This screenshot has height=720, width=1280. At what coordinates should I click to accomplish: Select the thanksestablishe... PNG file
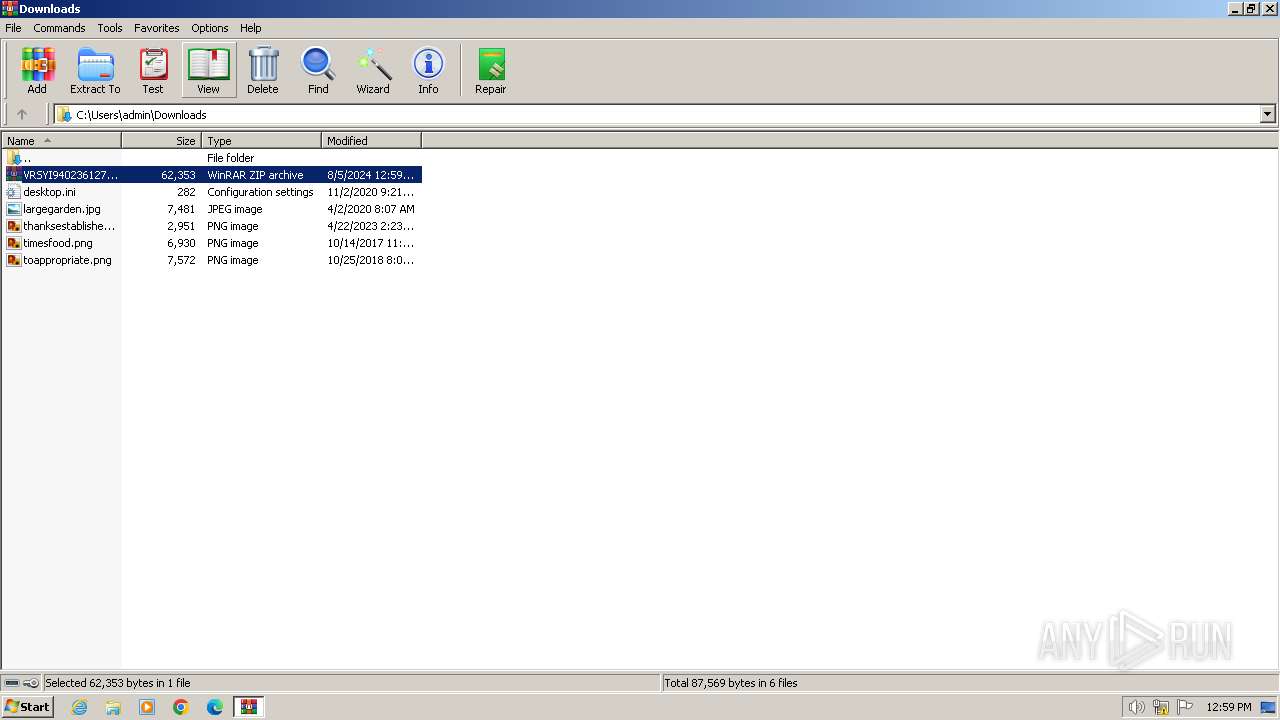pyautogui.click(x=212, y=226)
